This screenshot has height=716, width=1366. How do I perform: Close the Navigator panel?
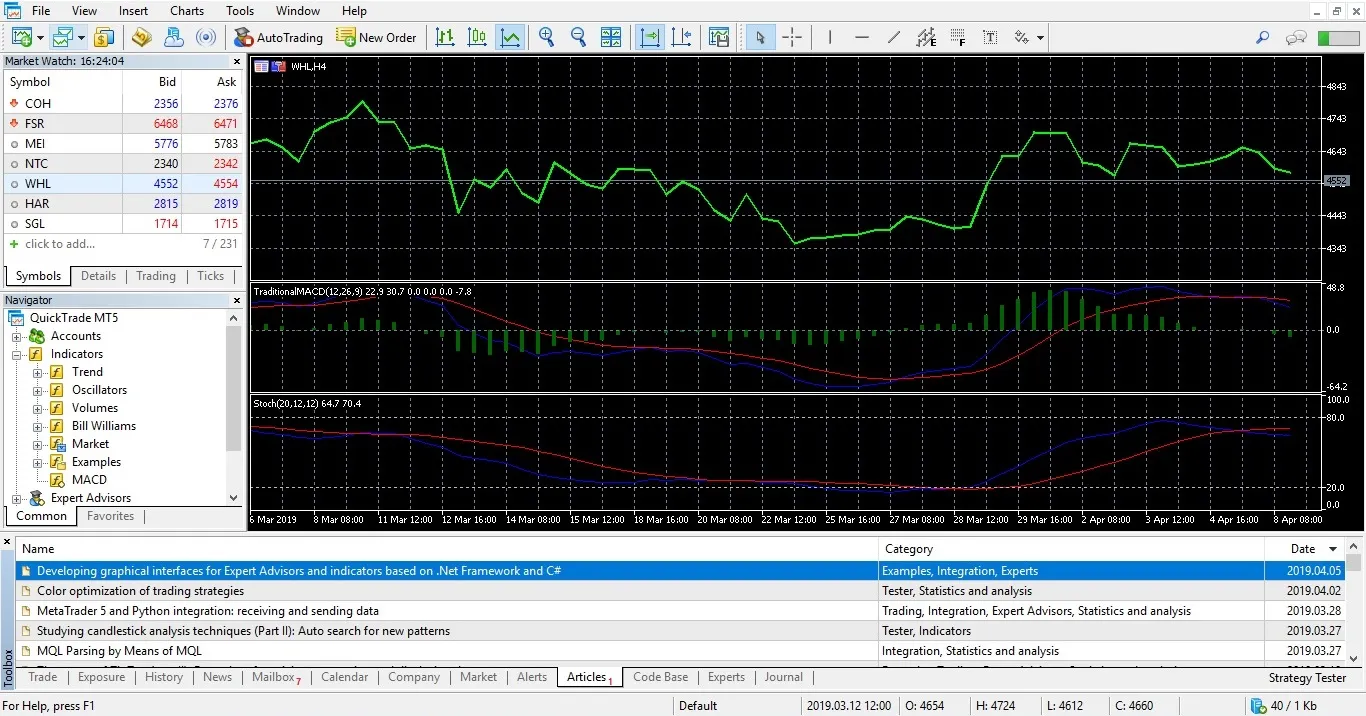(237, 300)
